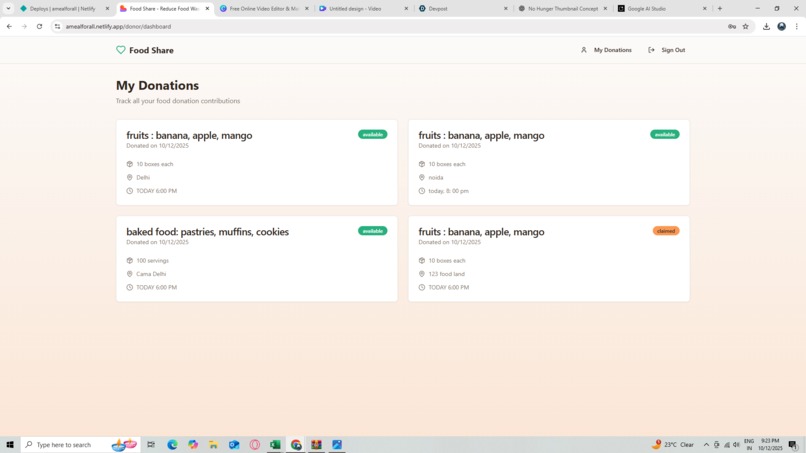This screenshot has width=806, height=453.
Task: Switch to the Free Online Video Editor tab
Action: pos(264,9)
